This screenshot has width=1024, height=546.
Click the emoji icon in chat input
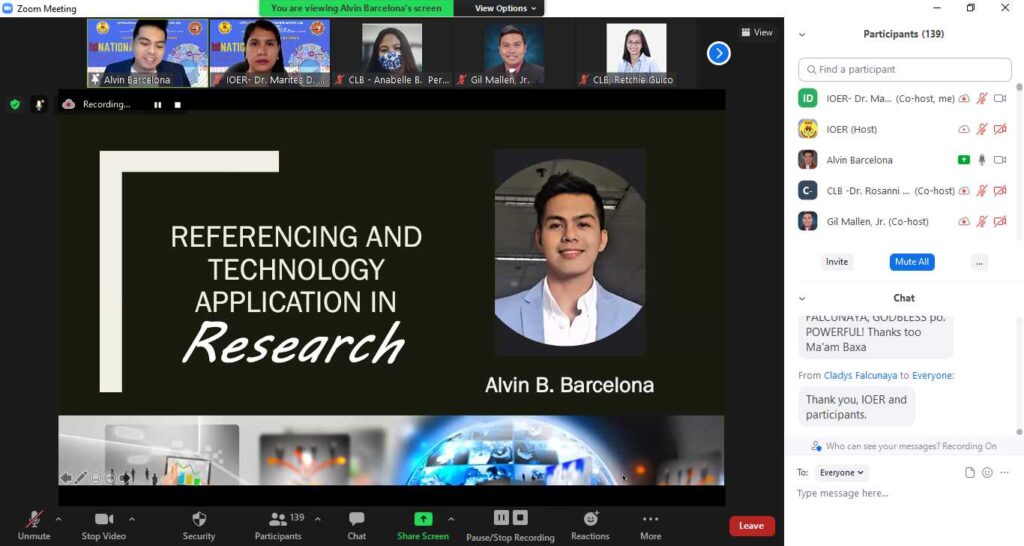tap(987, 472)
